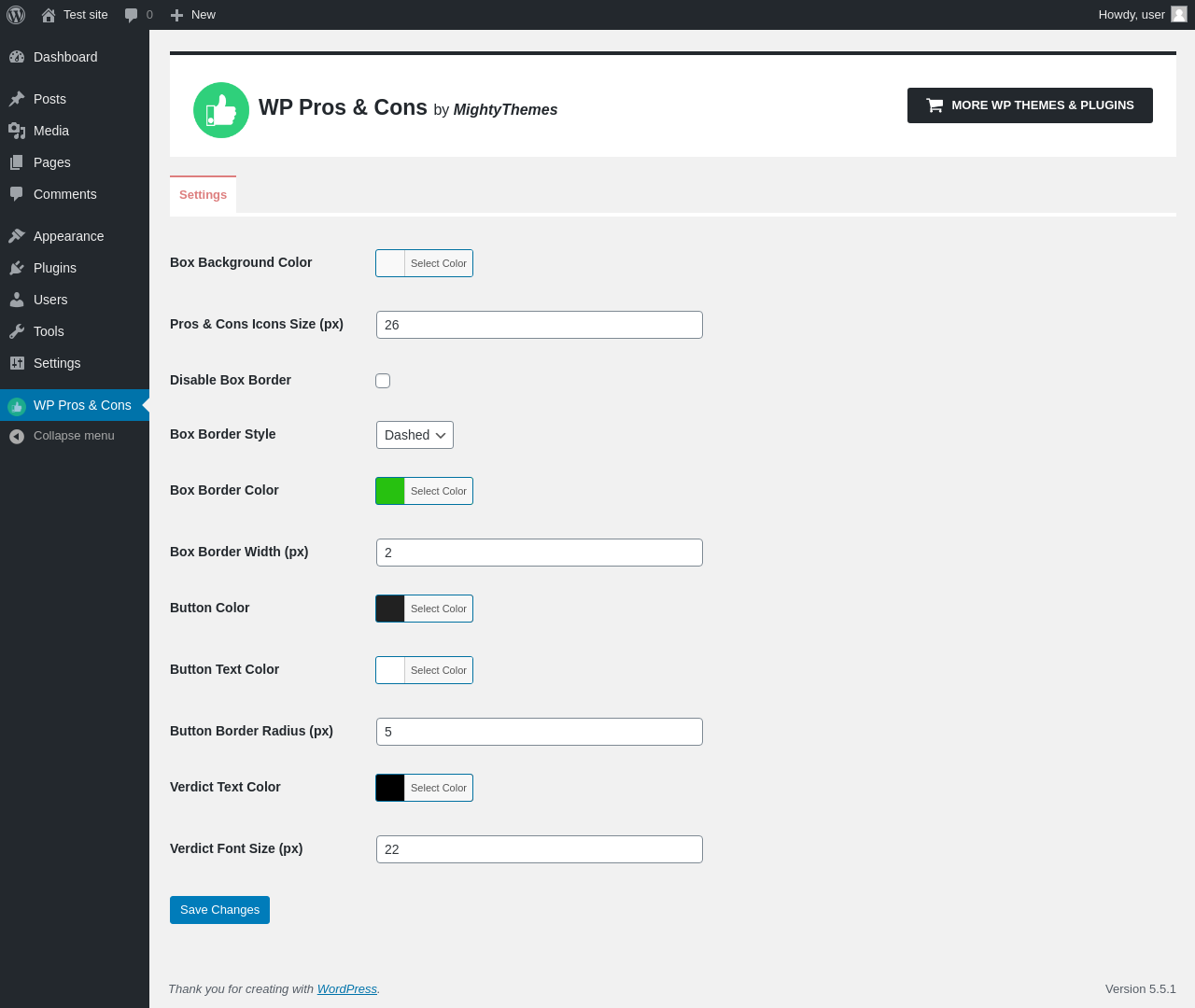Viewport: 1195px width, 1008px height.
Task: Open the Dashboard menu item
Action: tap(65, 57)
